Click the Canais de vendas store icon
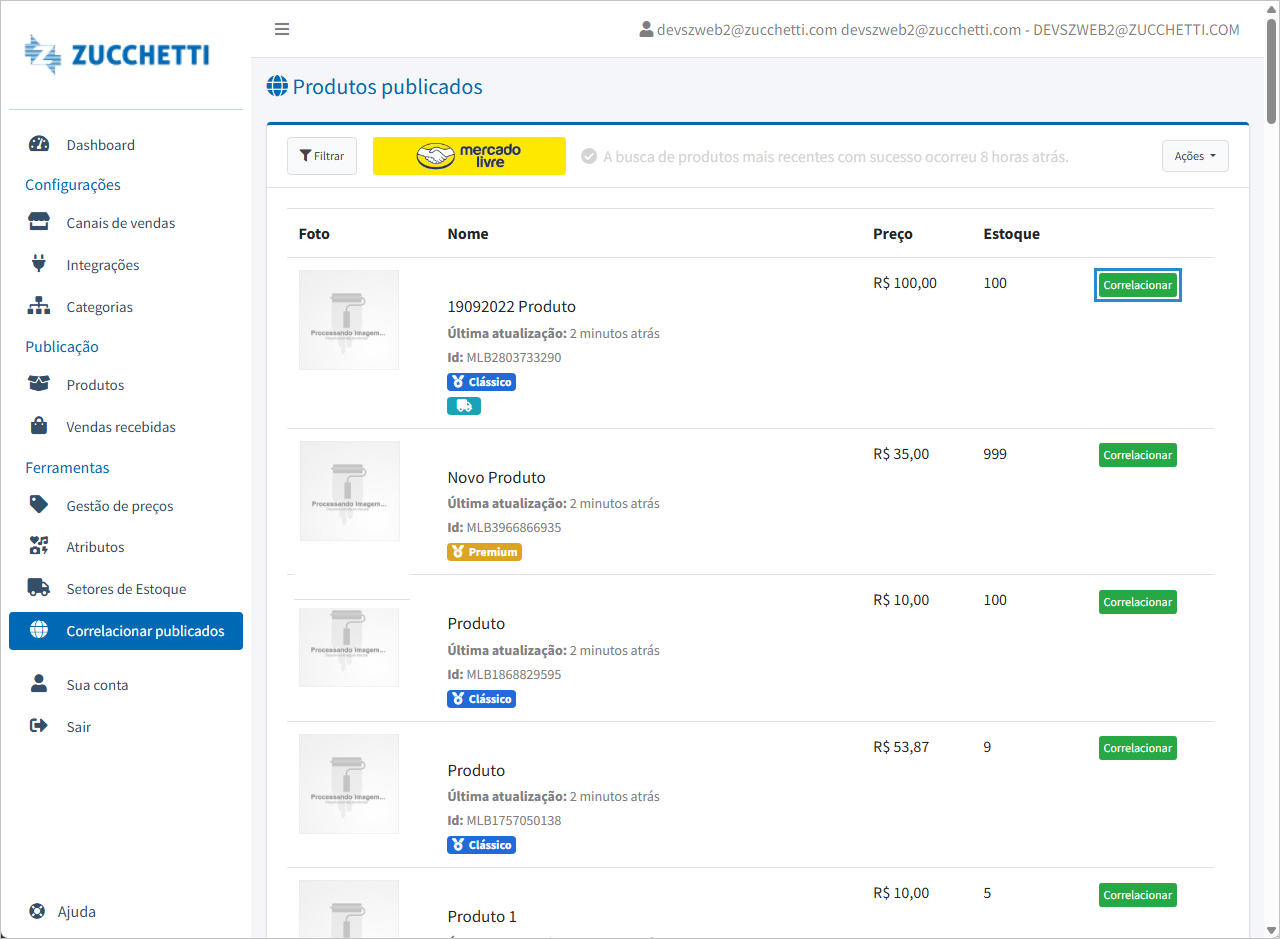Viewport: 1280px width, 939px height. pos(39,222)
